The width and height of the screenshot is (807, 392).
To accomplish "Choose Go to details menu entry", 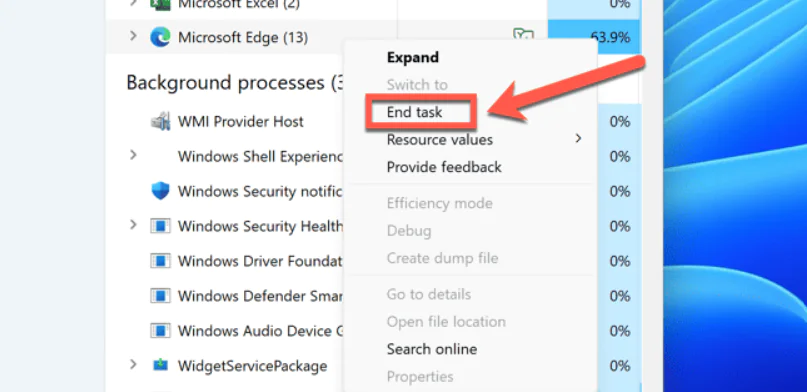I will click(x=429, y=294).
